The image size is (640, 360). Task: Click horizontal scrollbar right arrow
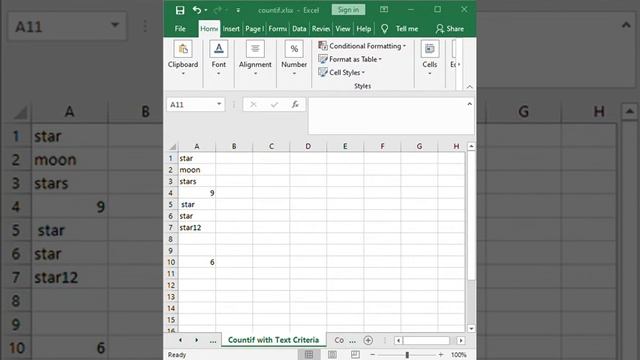point(461,340)
